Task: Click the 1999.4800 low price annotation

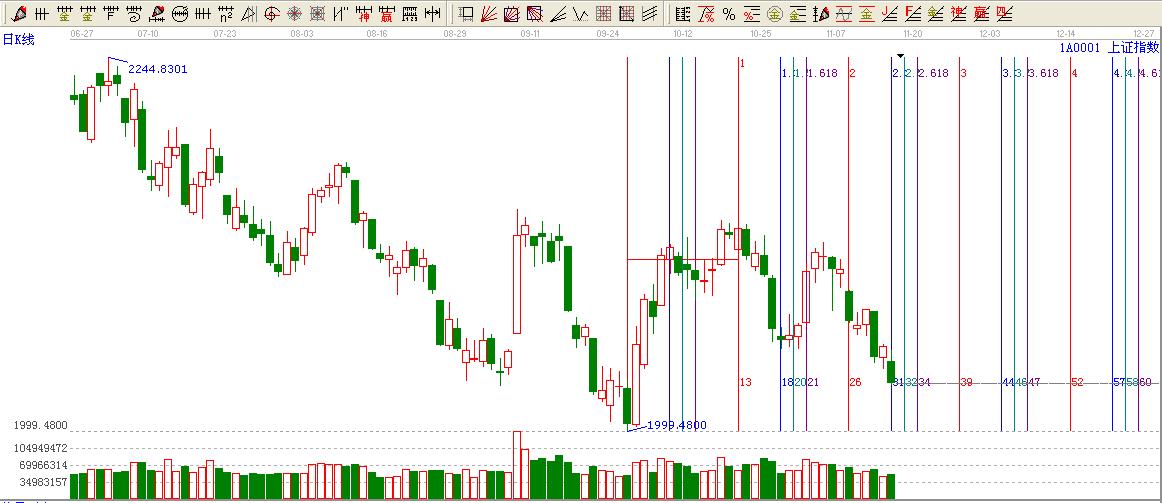Action: click(x=676, y=425)
